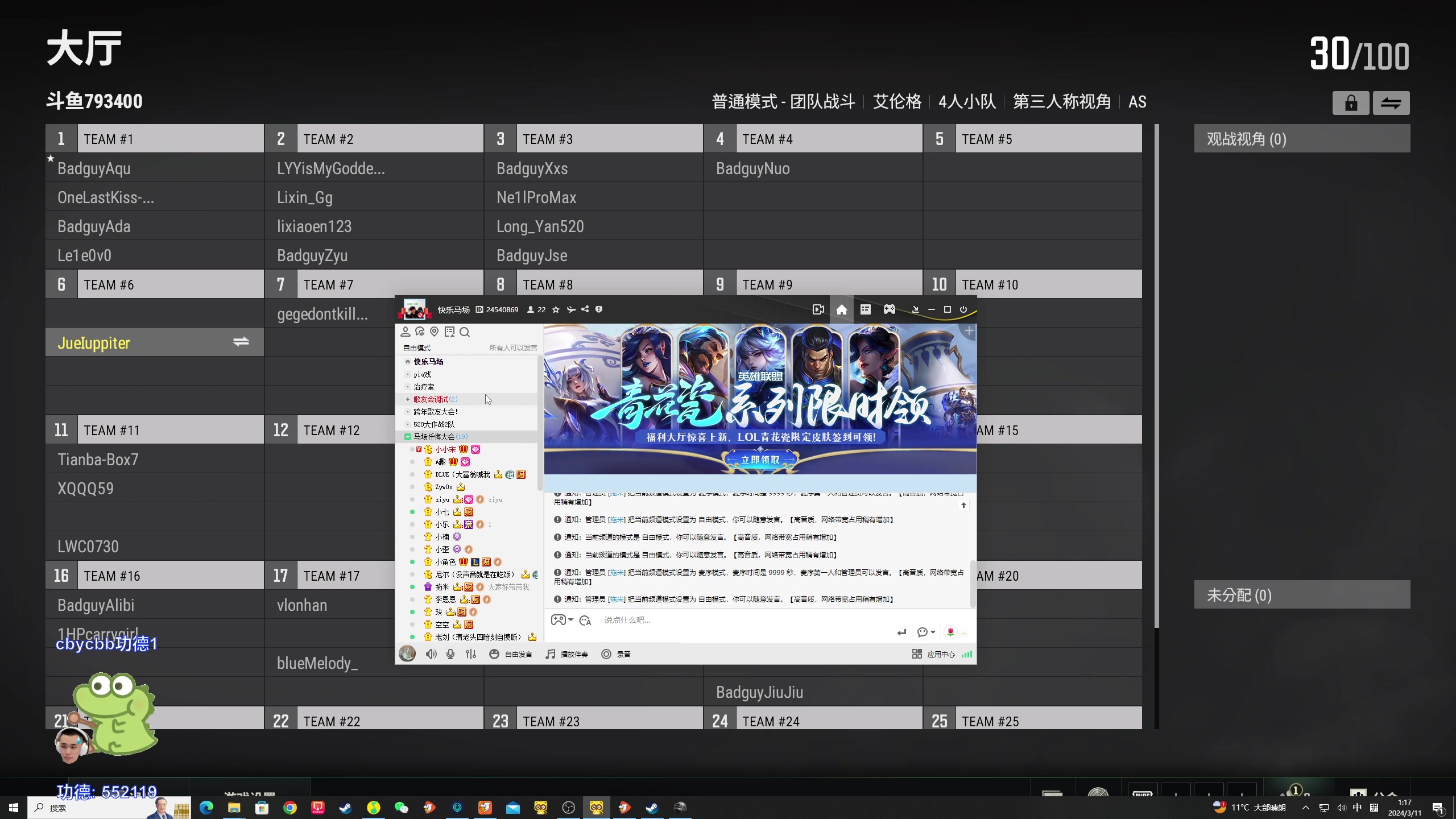Open the chat game dropdown arrow

570,620
